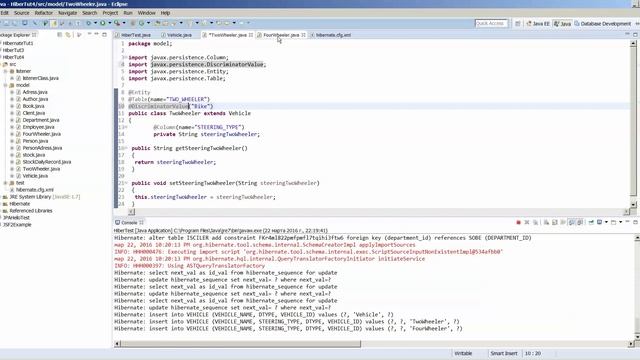This screenshot has height=360, width=640.
Task: Open the Database Development perspective
Action: 603,24
